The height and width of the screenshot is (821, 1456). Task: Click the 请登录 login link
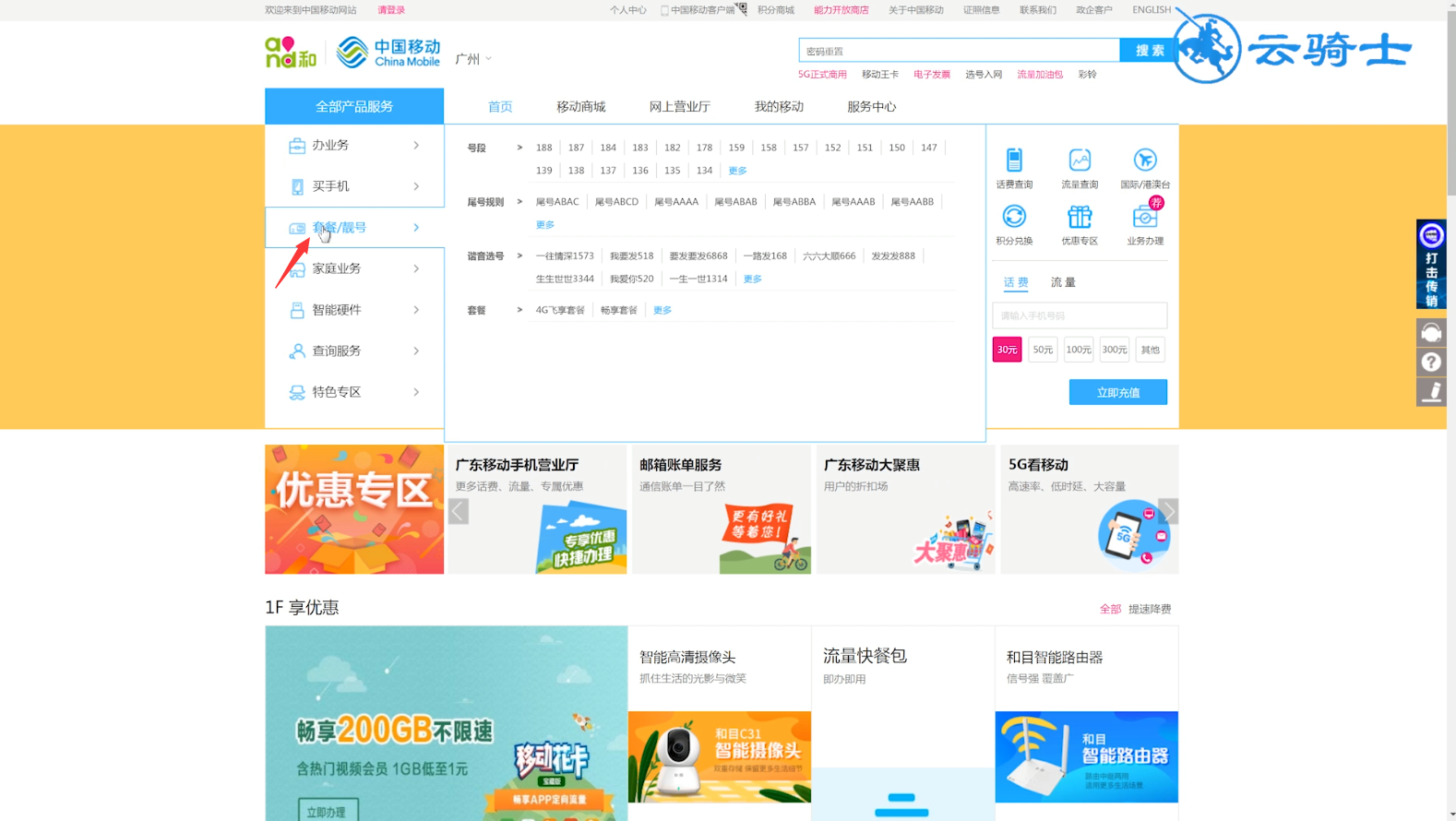391,10
